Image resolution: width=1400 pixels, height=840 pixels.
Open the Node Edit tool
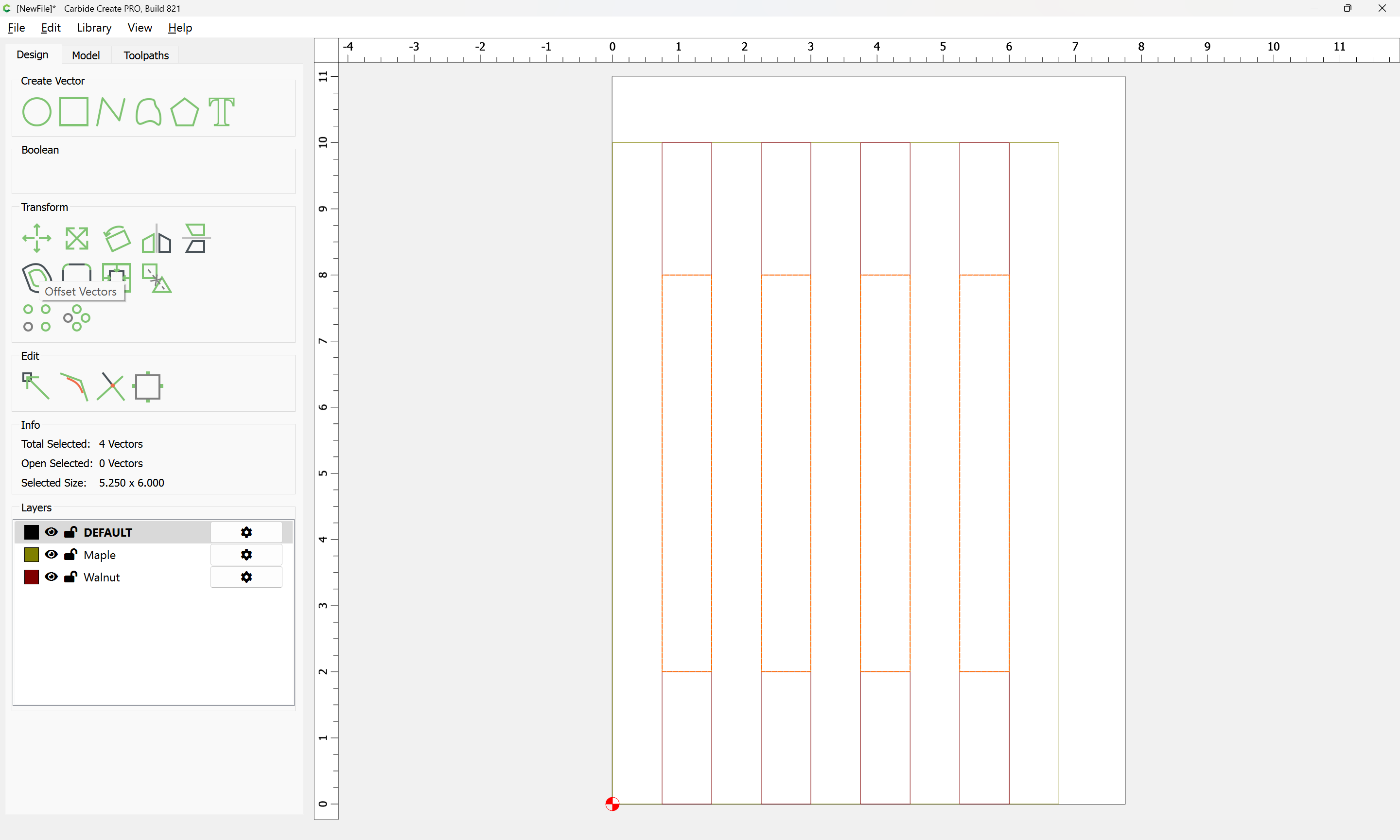tap(35, 386)
